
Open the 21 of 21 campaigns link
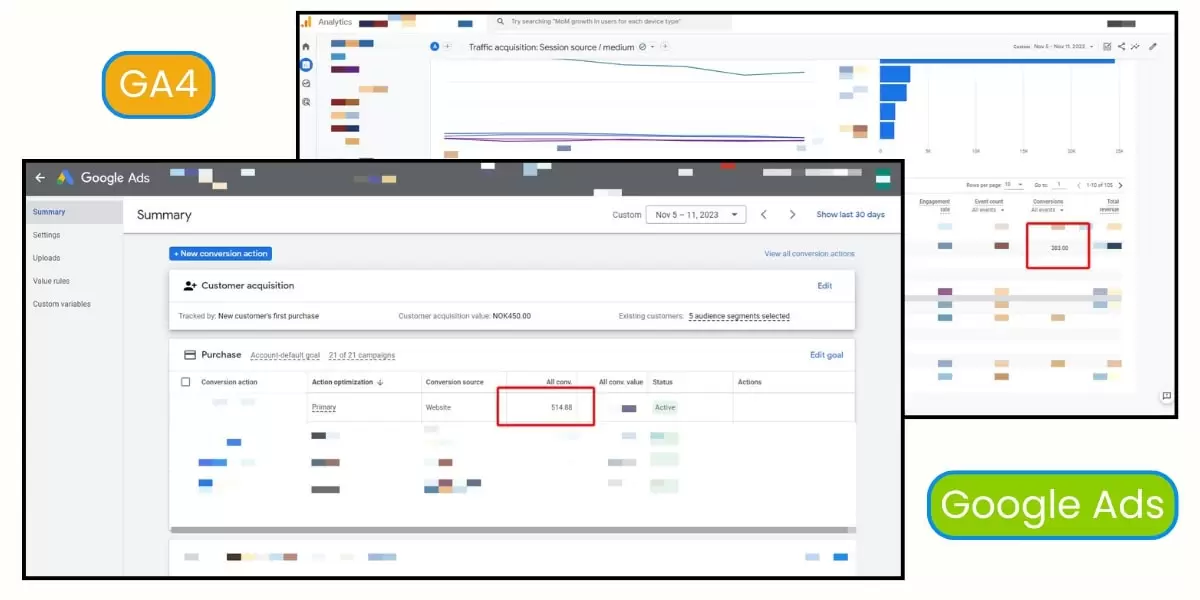tap(361, 355)
